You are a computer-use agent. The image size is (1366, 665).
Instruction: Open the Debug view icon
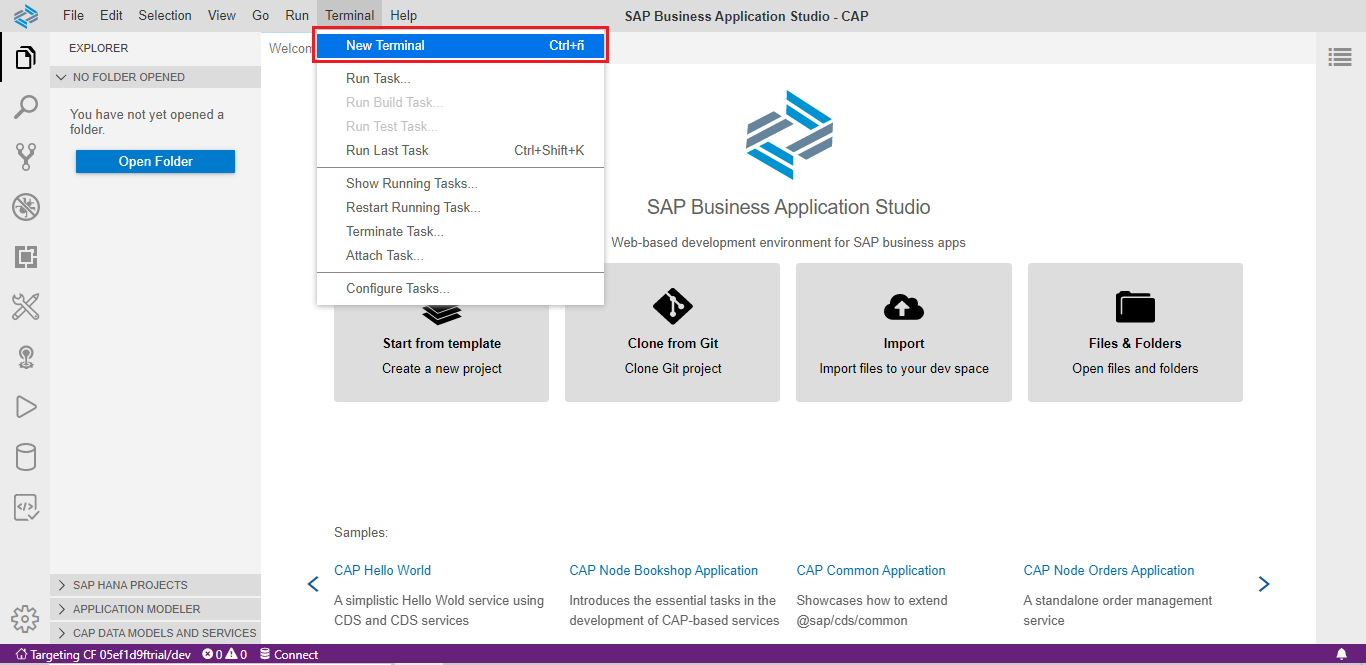pyautogui.click(x=25, y=207)
